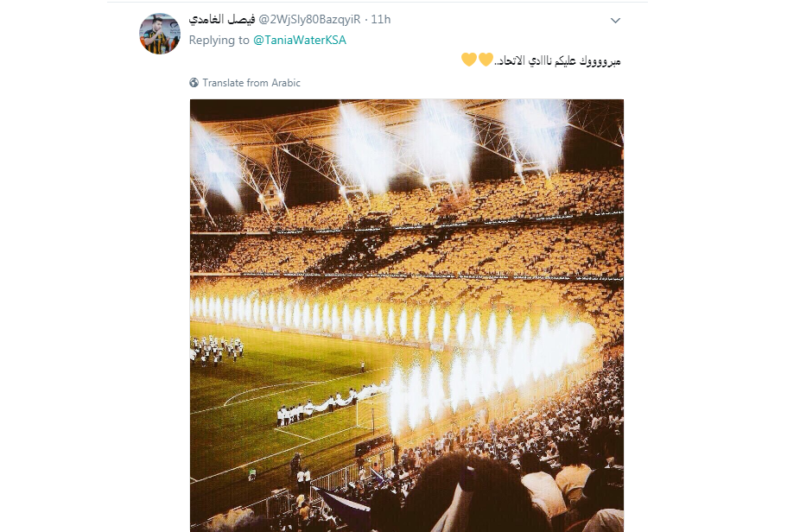
Task: Click the players lined up near the goal
Action: [327, 406]
